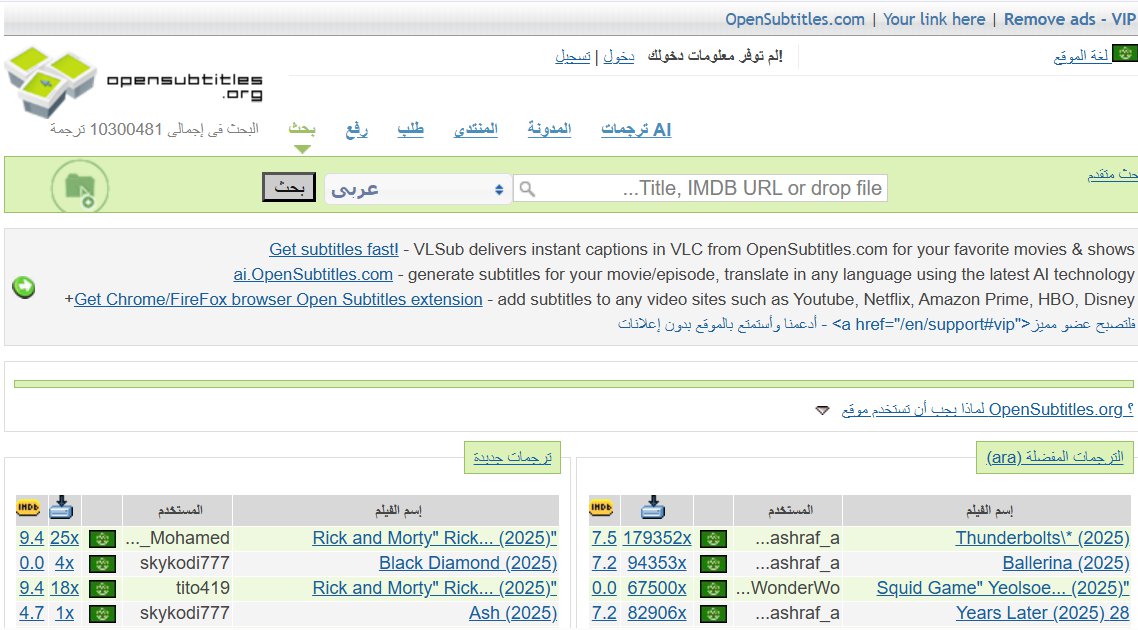Collapse the why use OpenSubtitles.org section

point(822,410)
